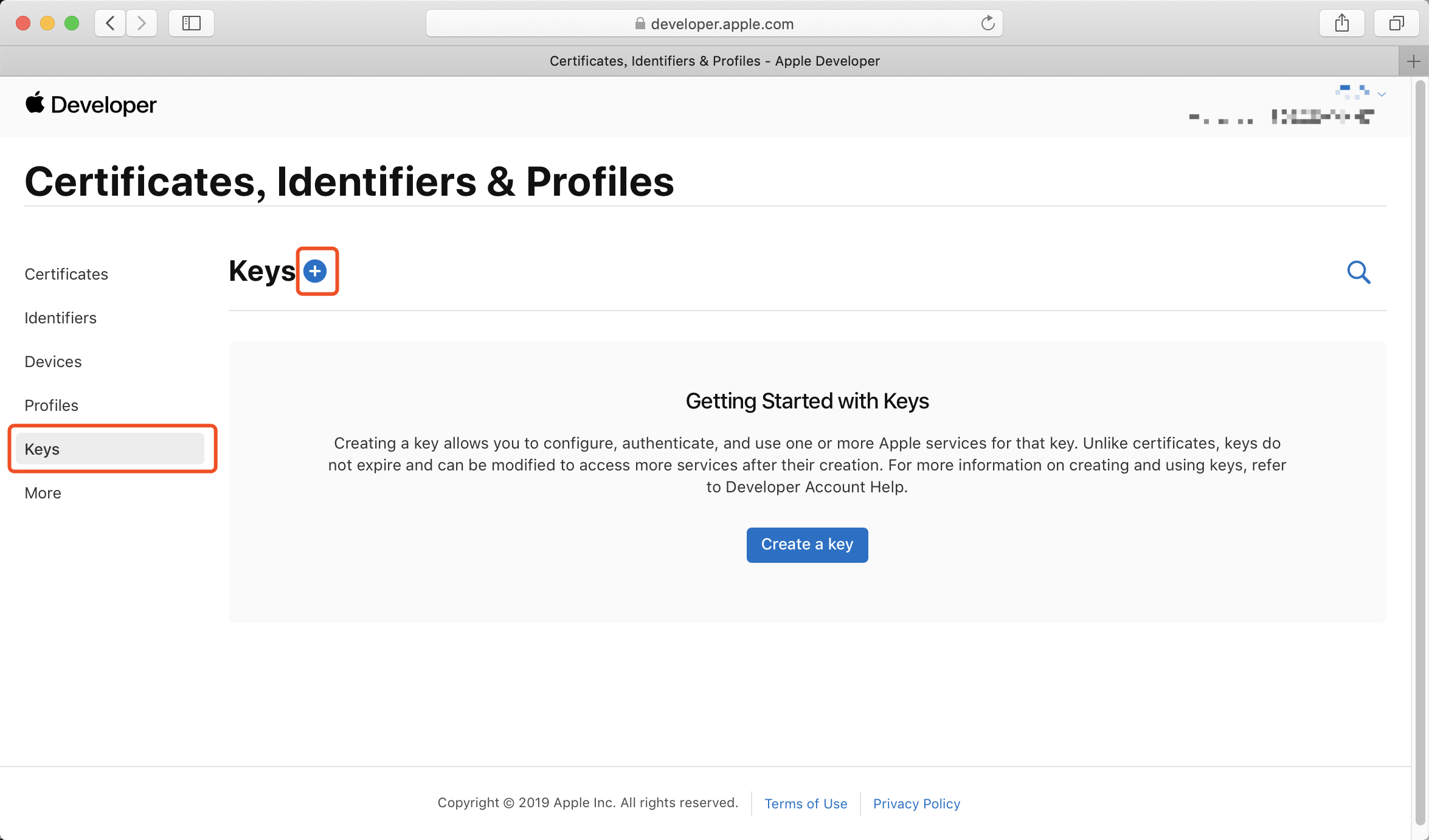Go to Devices in the sidebar

click(53, 362)
